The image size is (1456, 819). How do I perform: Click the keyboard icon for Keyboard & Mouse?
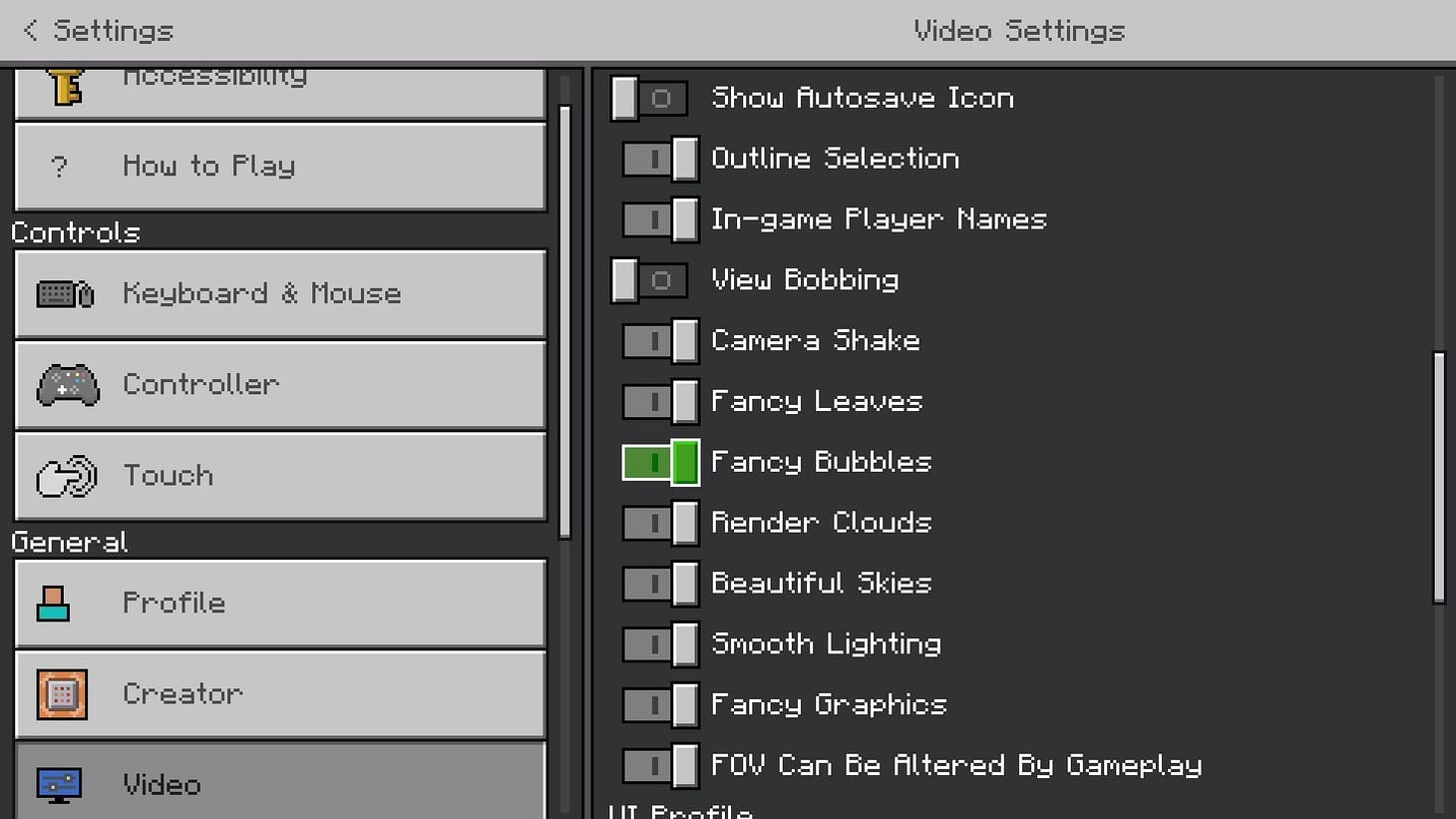64,293
